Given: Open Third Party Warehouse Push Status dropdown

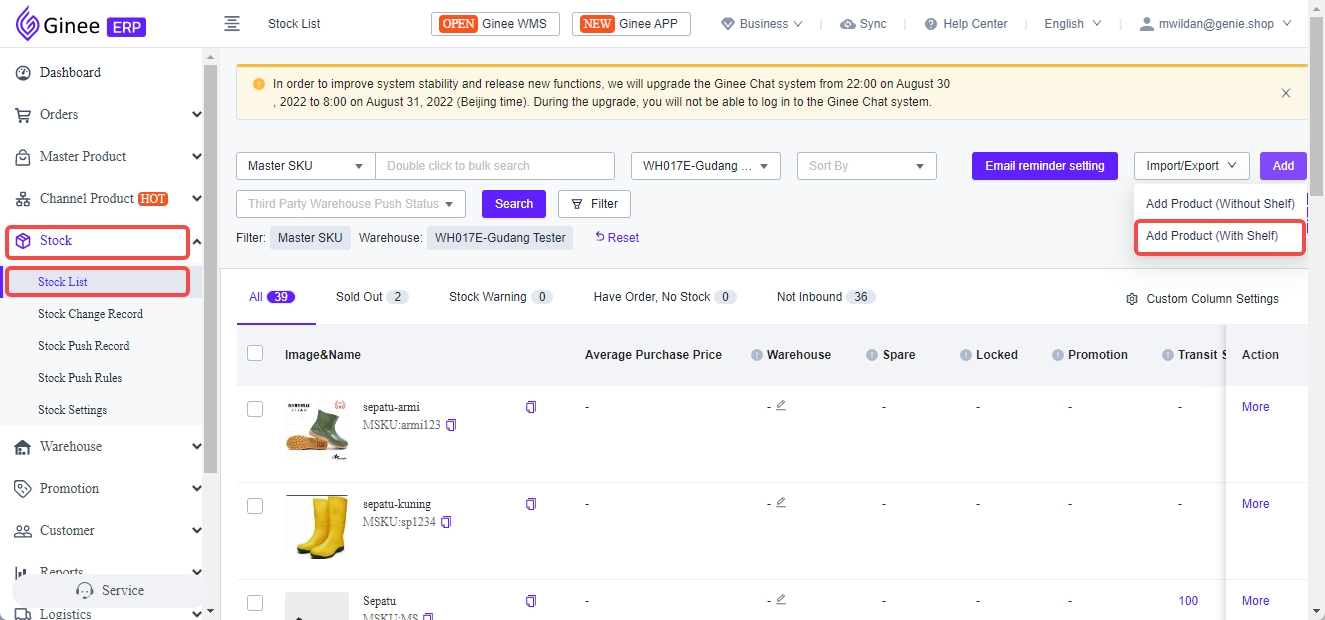Looking at the screenshot, I should pos(351,204).
